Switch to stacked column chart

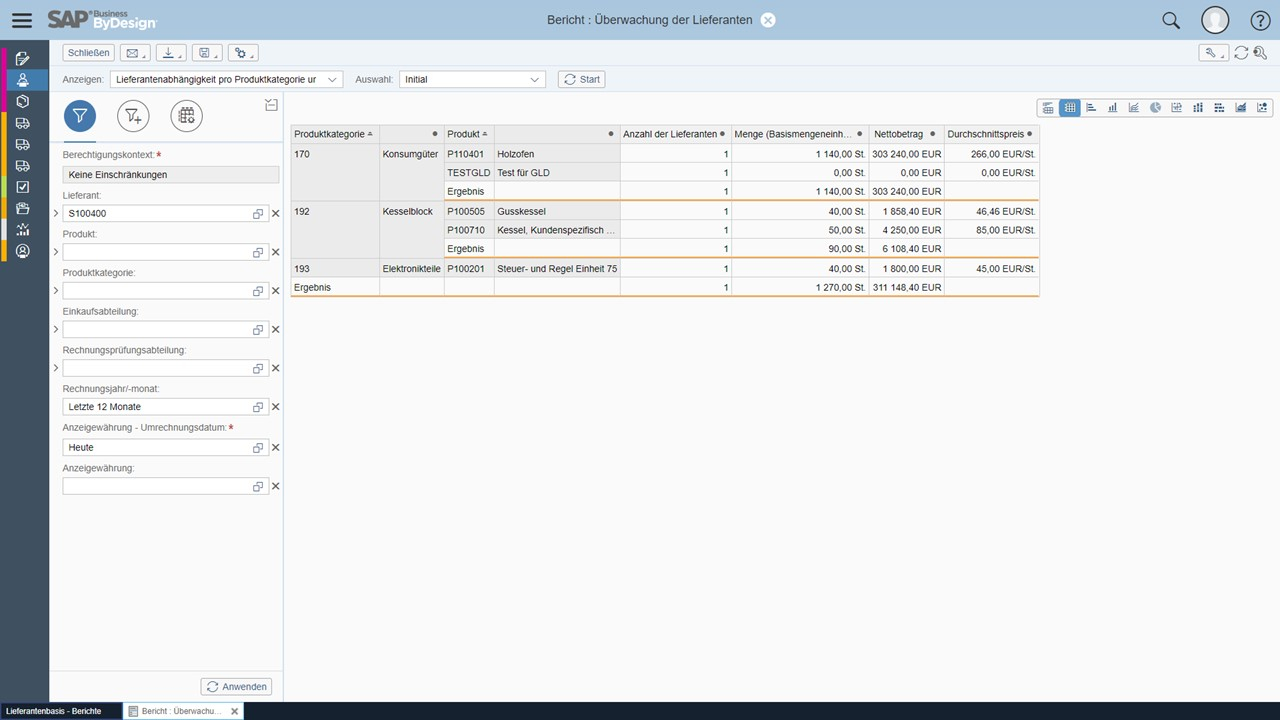tap(1198, 108)
